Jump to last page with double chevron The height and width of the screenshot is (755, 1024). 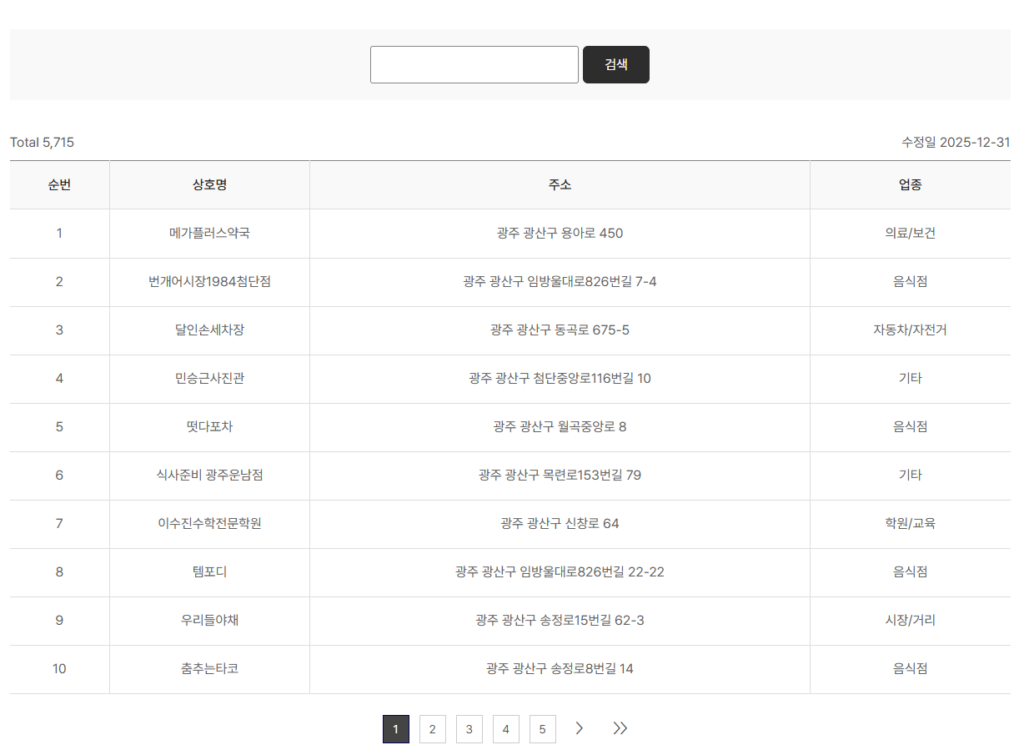pyautogui.click(x=620, y=729)
